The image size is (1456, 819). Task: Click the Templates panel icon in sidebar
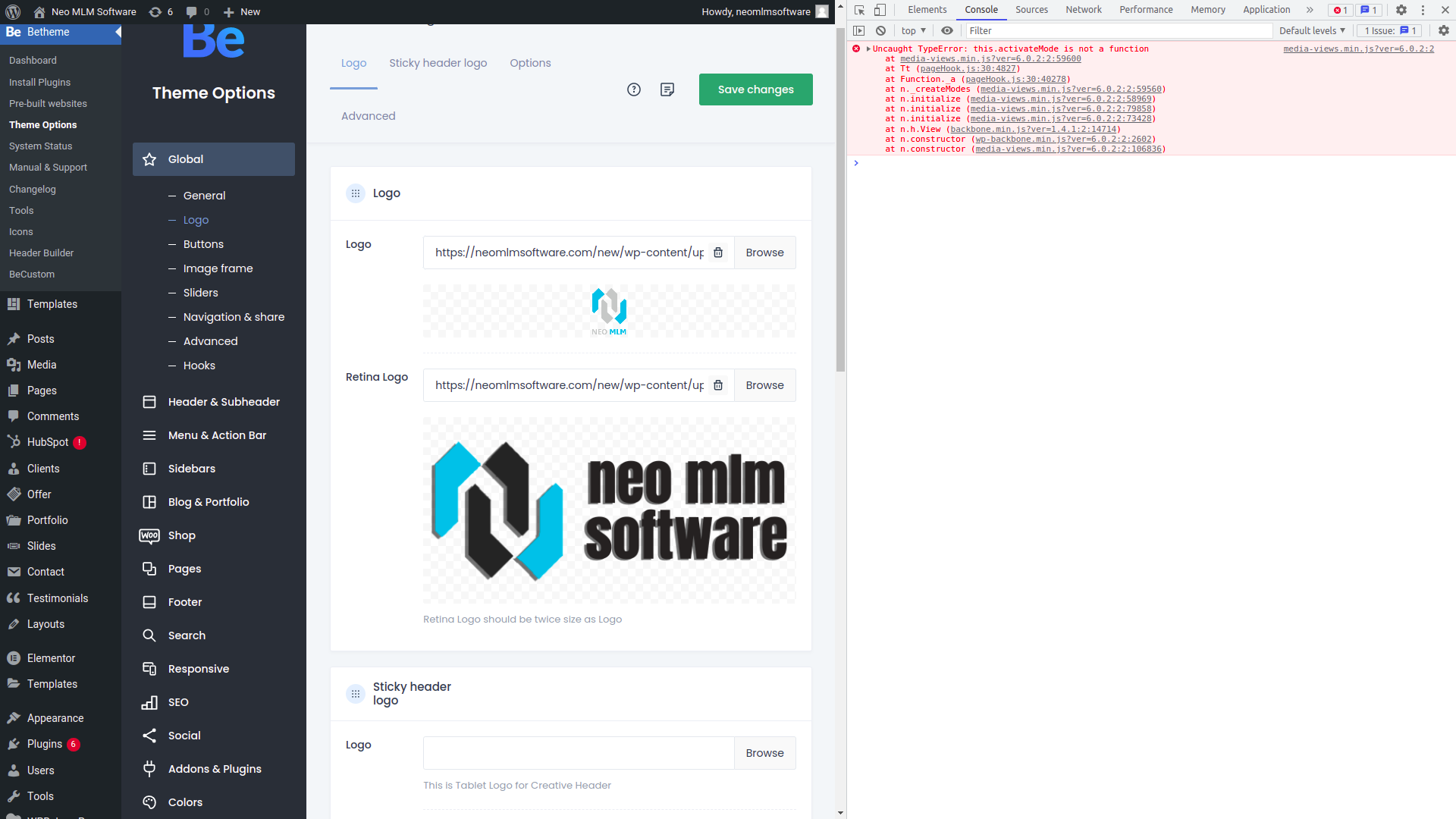(14, 304)
